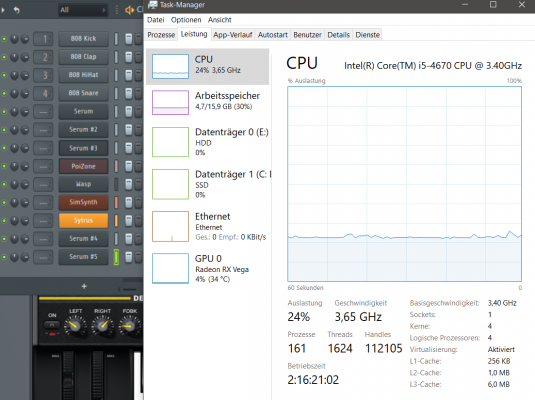Click mixer track selector 3 for 808 HiHat

(43, 75)
